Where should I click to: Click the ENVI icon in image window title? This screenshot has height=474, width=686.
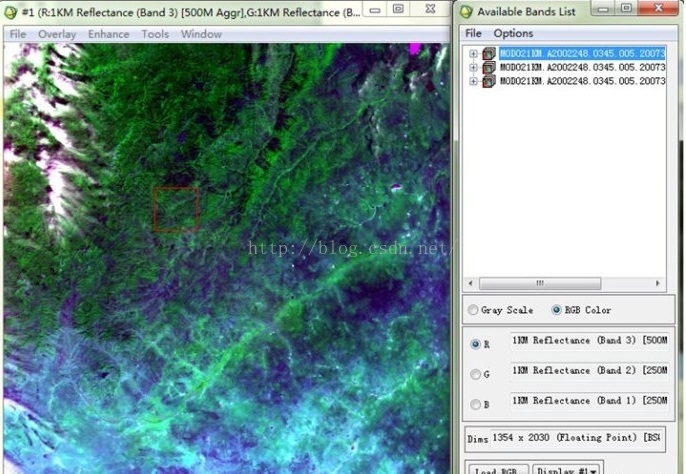pyautogui.click(x=10, y=12)
